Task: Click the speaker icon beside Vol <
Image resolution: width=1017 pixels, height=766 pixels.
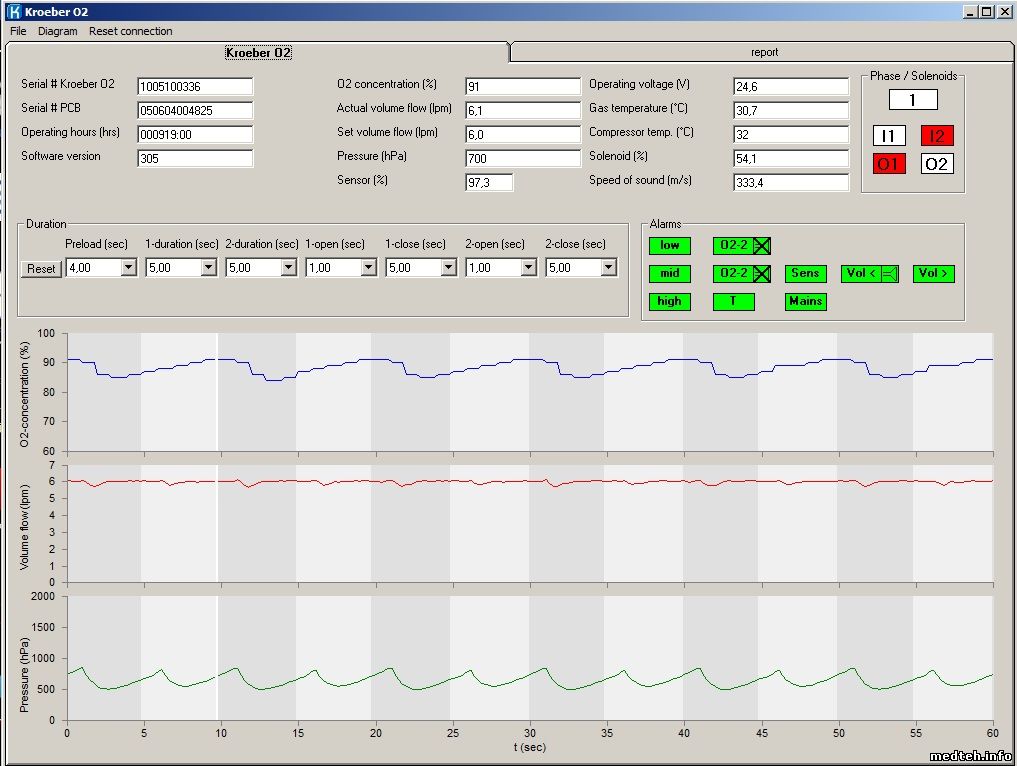Action: (889, 273)
